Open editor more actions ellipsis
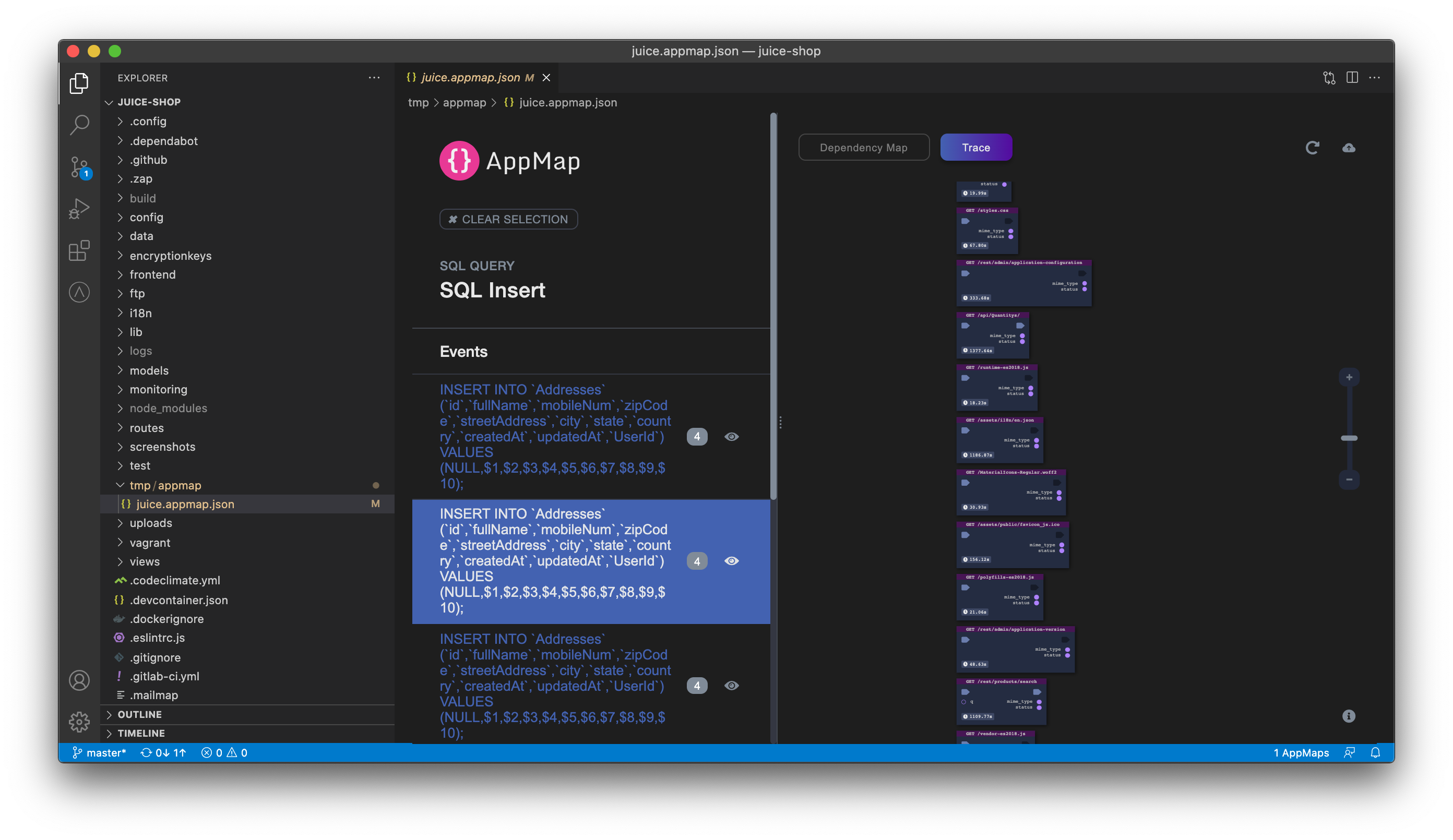This screenshot has height=840, width=1453. [1375, 78]
